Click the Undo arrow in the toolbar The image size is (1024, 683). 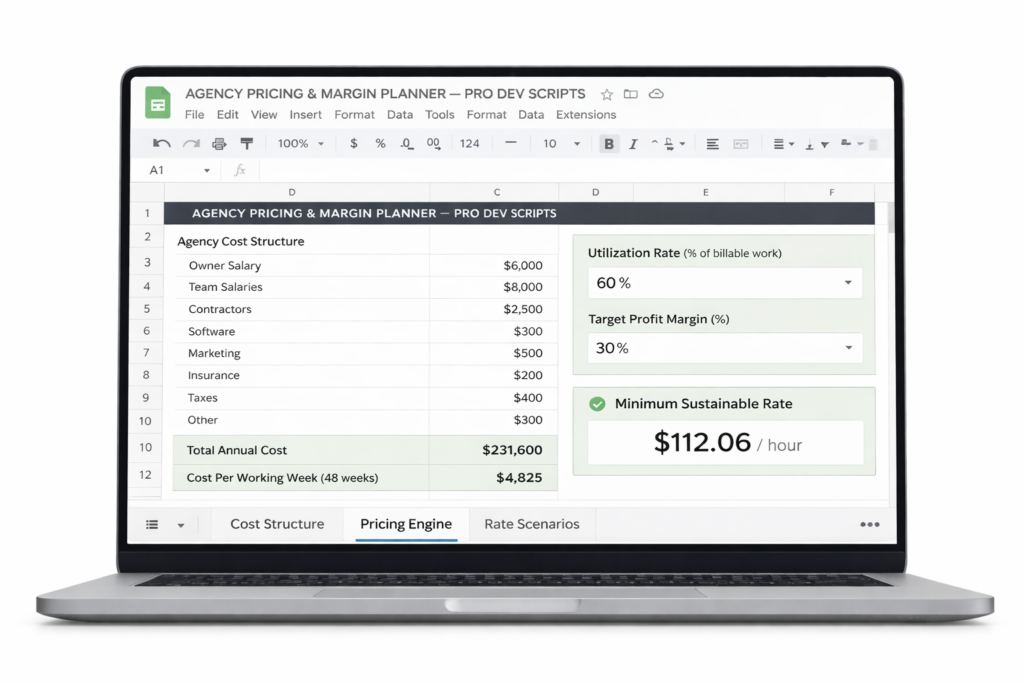coord(162,144)
